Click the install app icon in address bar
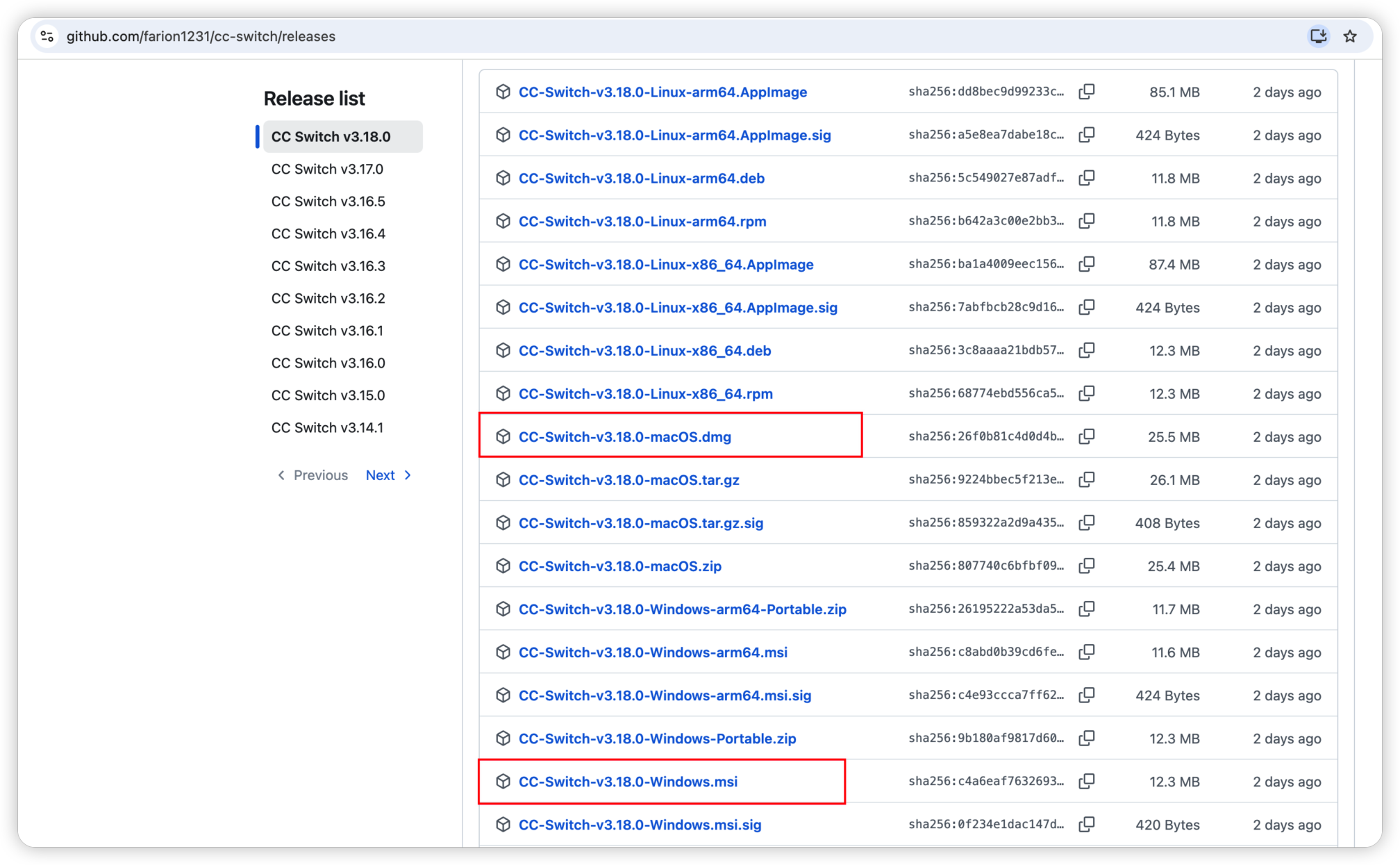Viewport: 1400px width, 865px height. [1318, 36]
